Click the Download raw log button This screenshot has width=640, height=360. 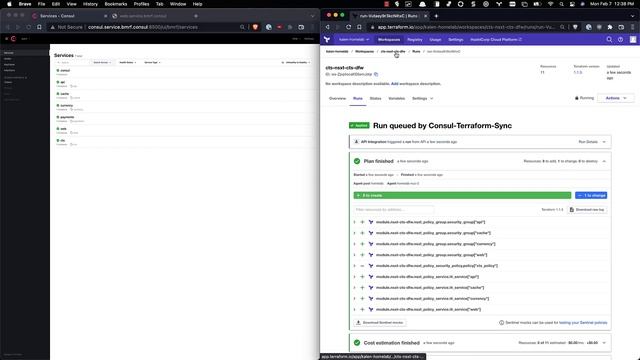coord(587,209)
